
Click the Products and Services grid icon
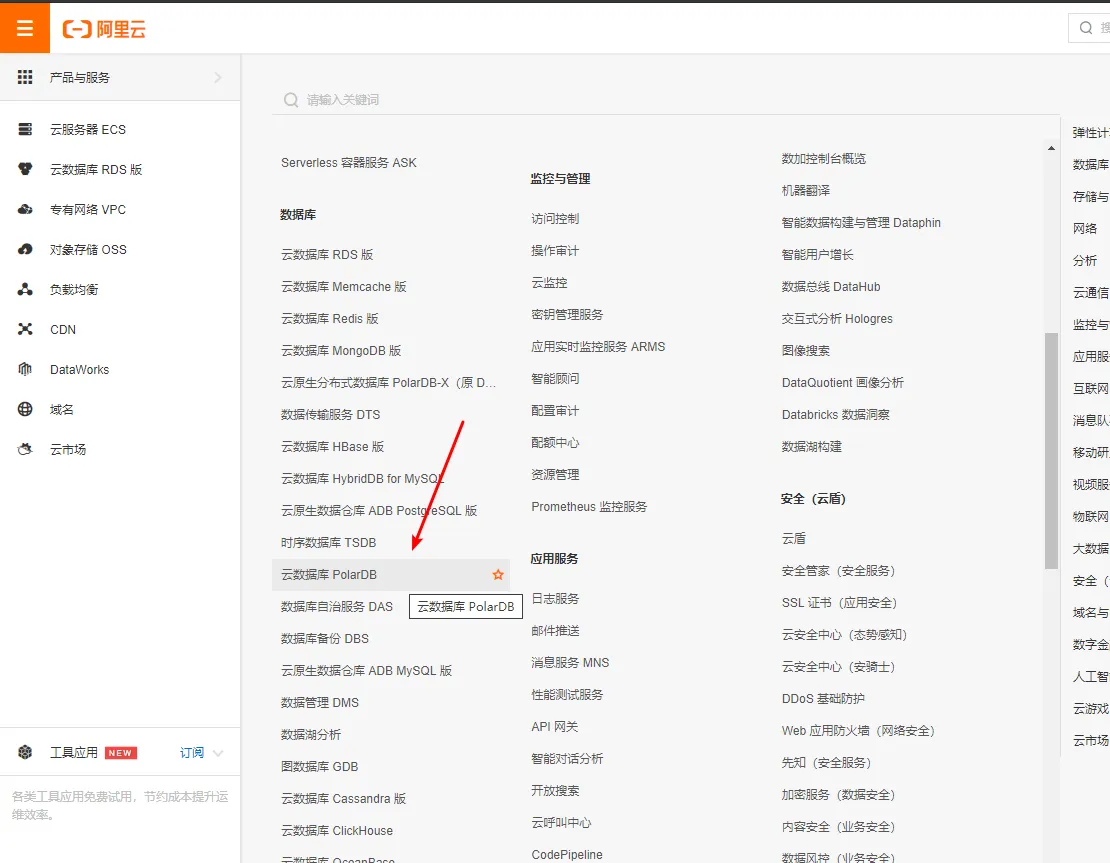coord(25,77)
